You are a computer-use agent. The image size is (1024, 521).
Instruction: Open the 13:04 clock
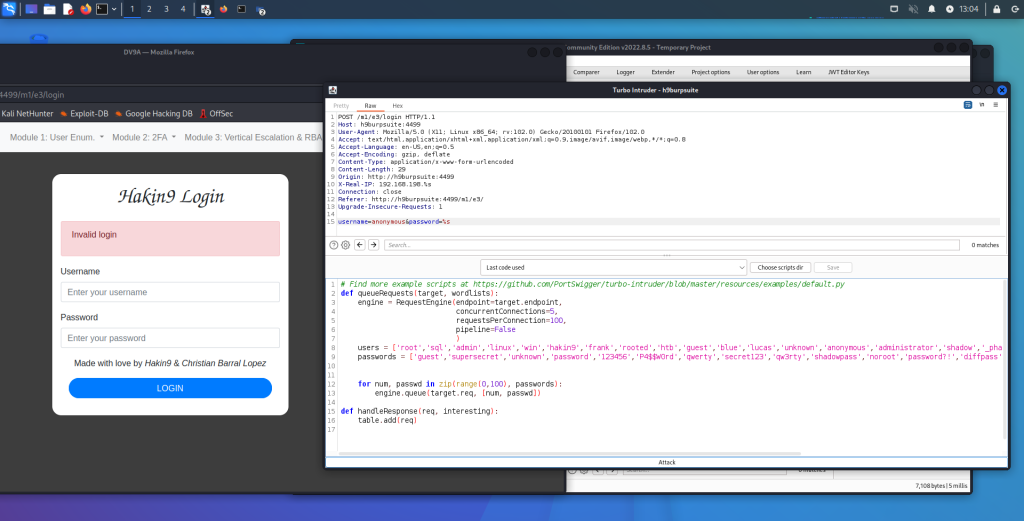pos(969,9)
